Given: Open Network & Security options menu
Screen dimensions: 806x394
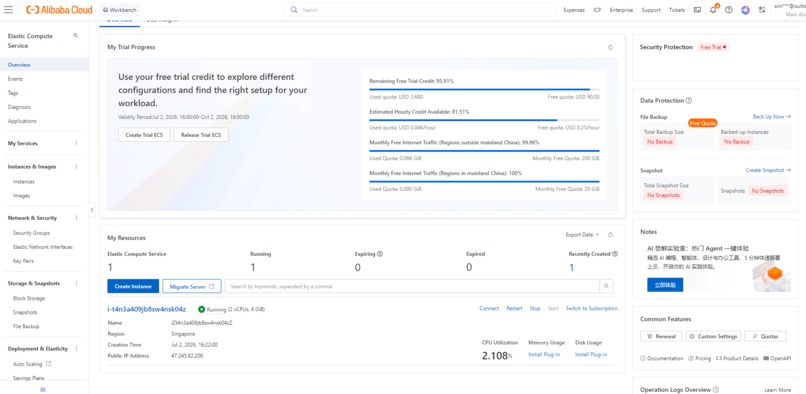Looking at the screenshot, I should [x=77, y=218].
